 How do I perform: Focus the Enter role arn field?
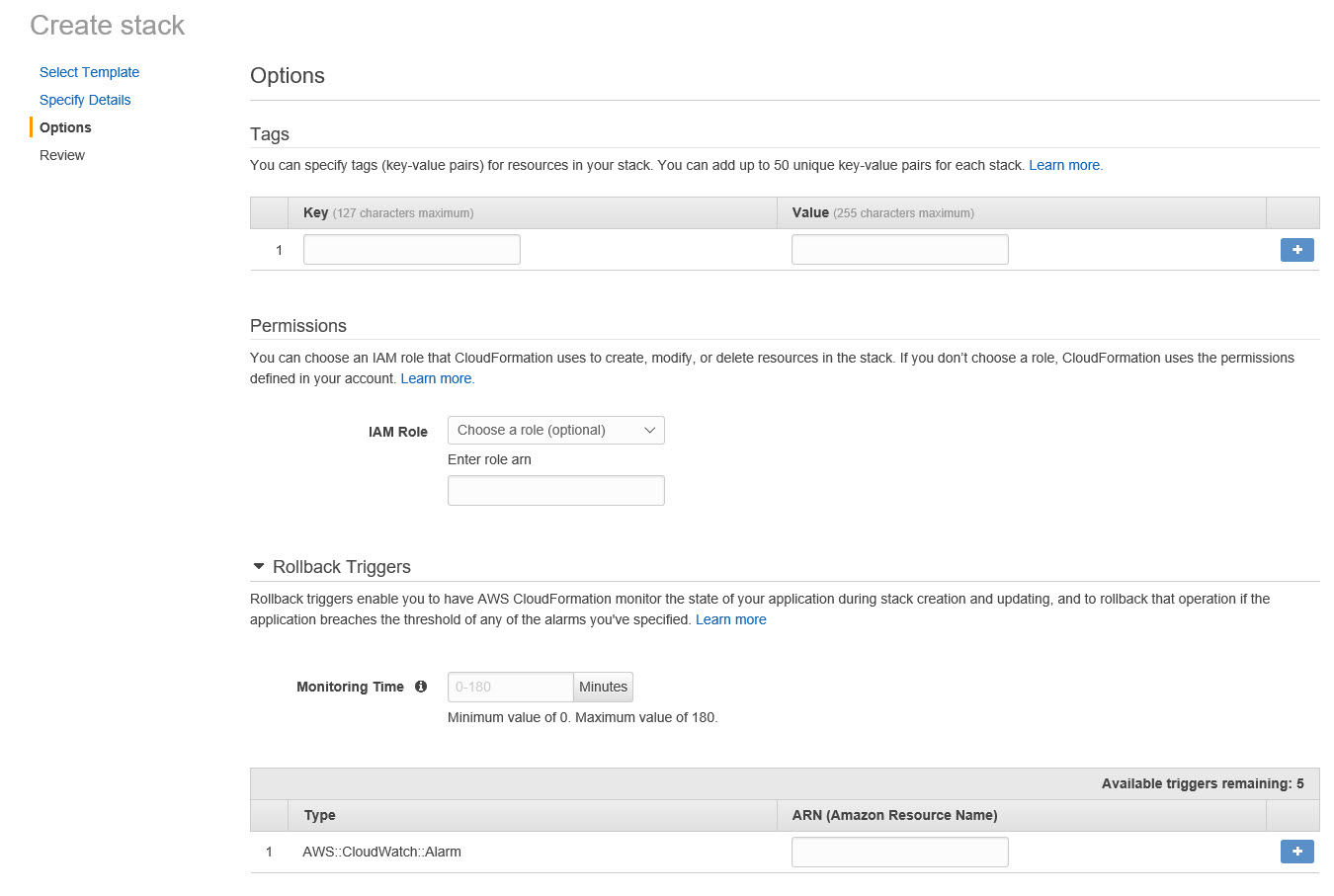pos(555,490)
